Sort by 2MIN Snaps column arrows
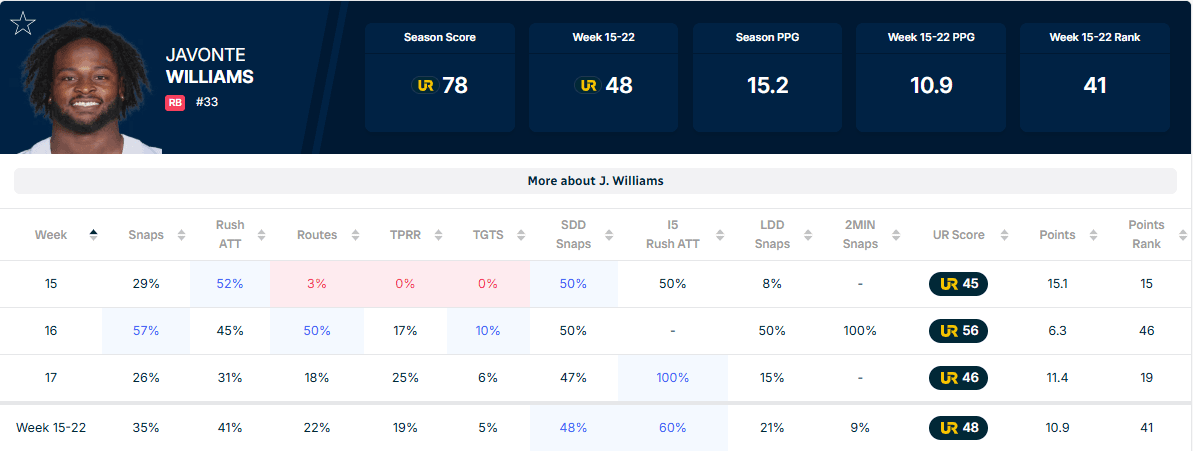This screenshot has width=1193, height=451. [x=896, y=235]
